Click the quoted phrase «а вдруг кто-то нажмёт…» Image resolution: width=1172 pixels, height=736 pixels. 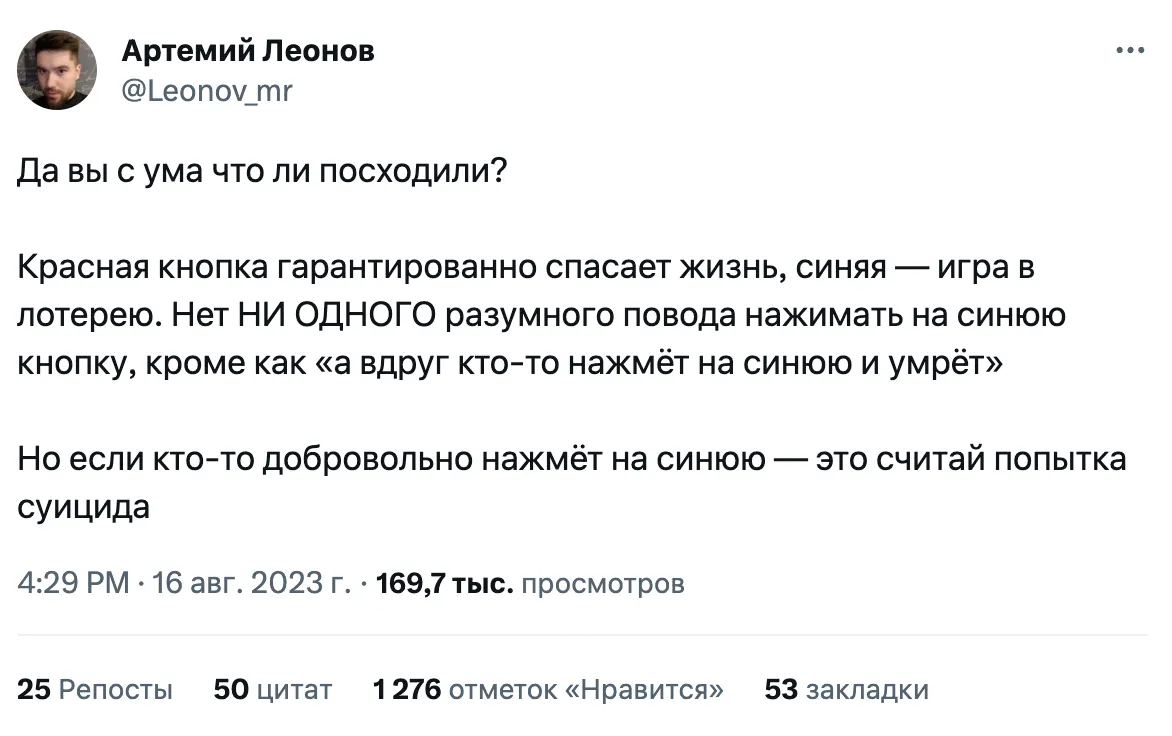pos(660,364)
